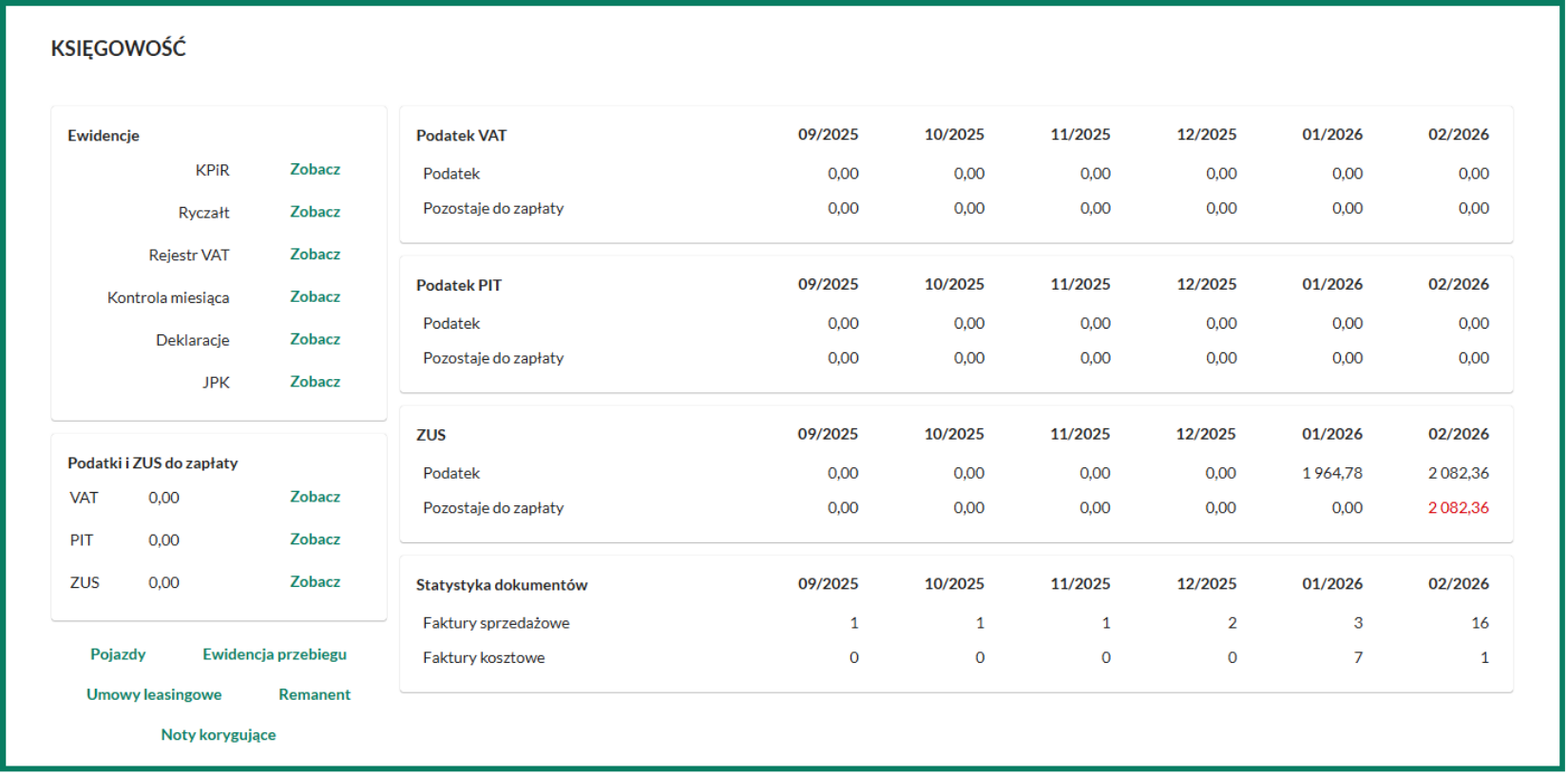This screenshot has height=775, width=1568.
Task: Click Faktury kosztowe row label
Action: point(484,658)
